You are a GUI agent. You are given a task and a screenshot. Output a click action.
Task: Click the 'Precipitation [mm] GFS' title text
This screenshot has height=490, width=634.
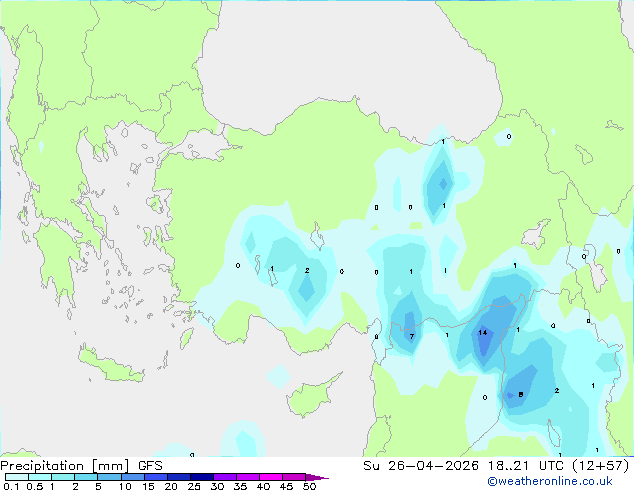coord(81,466)
